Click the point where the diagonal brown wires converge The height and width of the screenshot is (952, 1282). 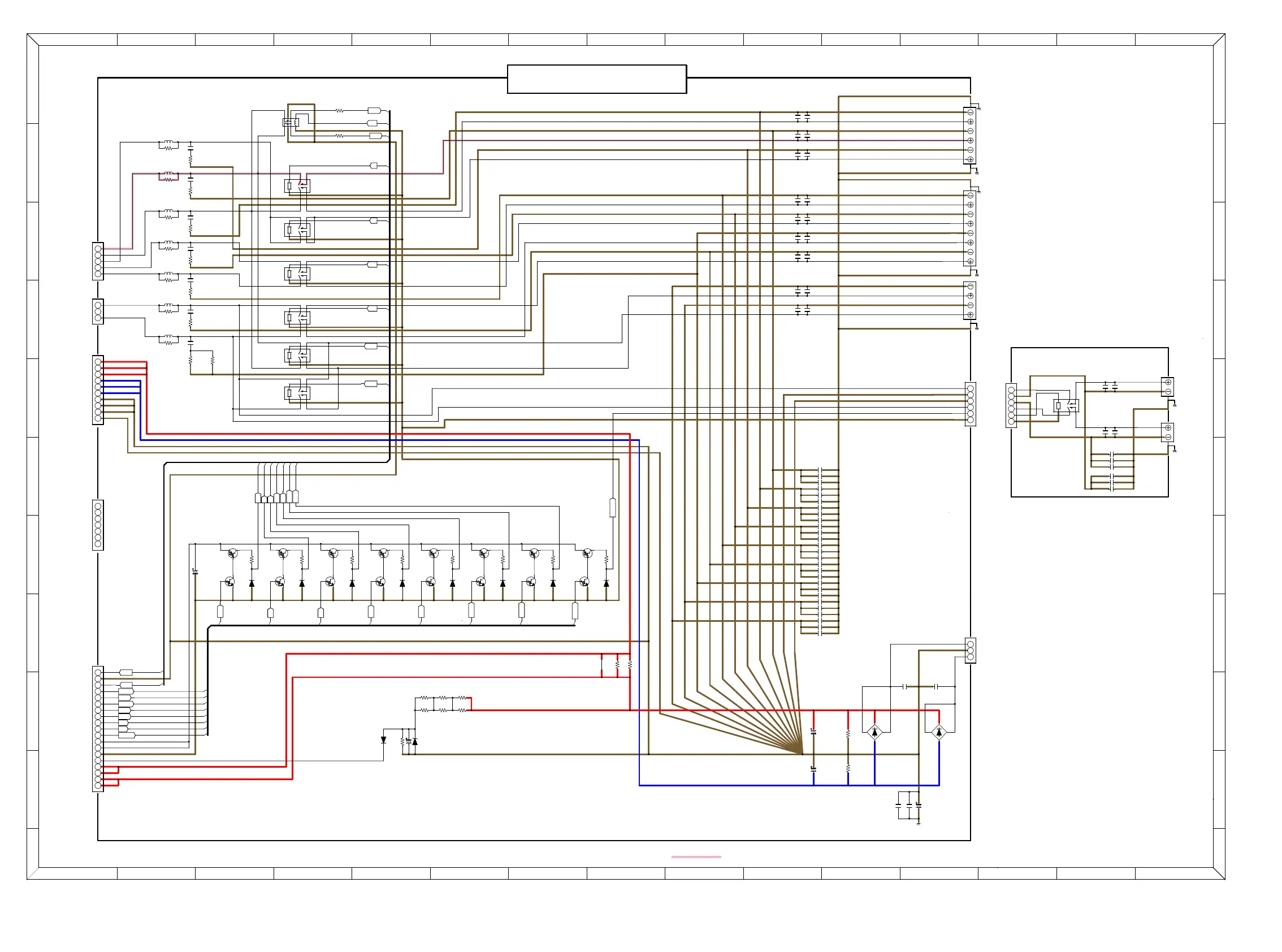[802, 753]
